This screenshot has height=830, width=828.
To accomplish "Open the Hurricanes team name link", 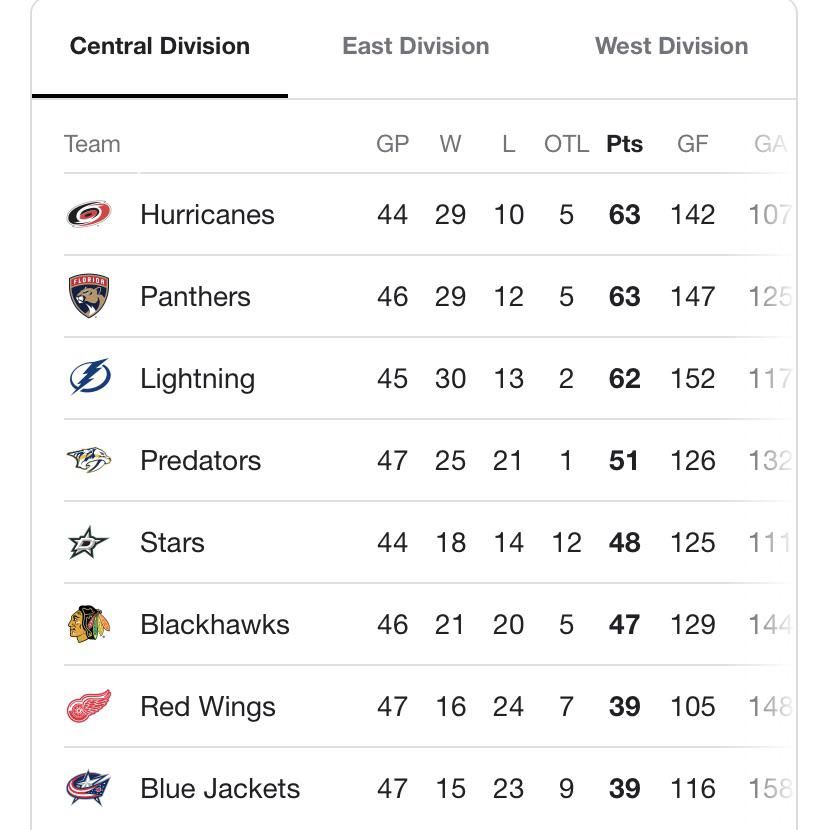I will click(x=207, y=214).
